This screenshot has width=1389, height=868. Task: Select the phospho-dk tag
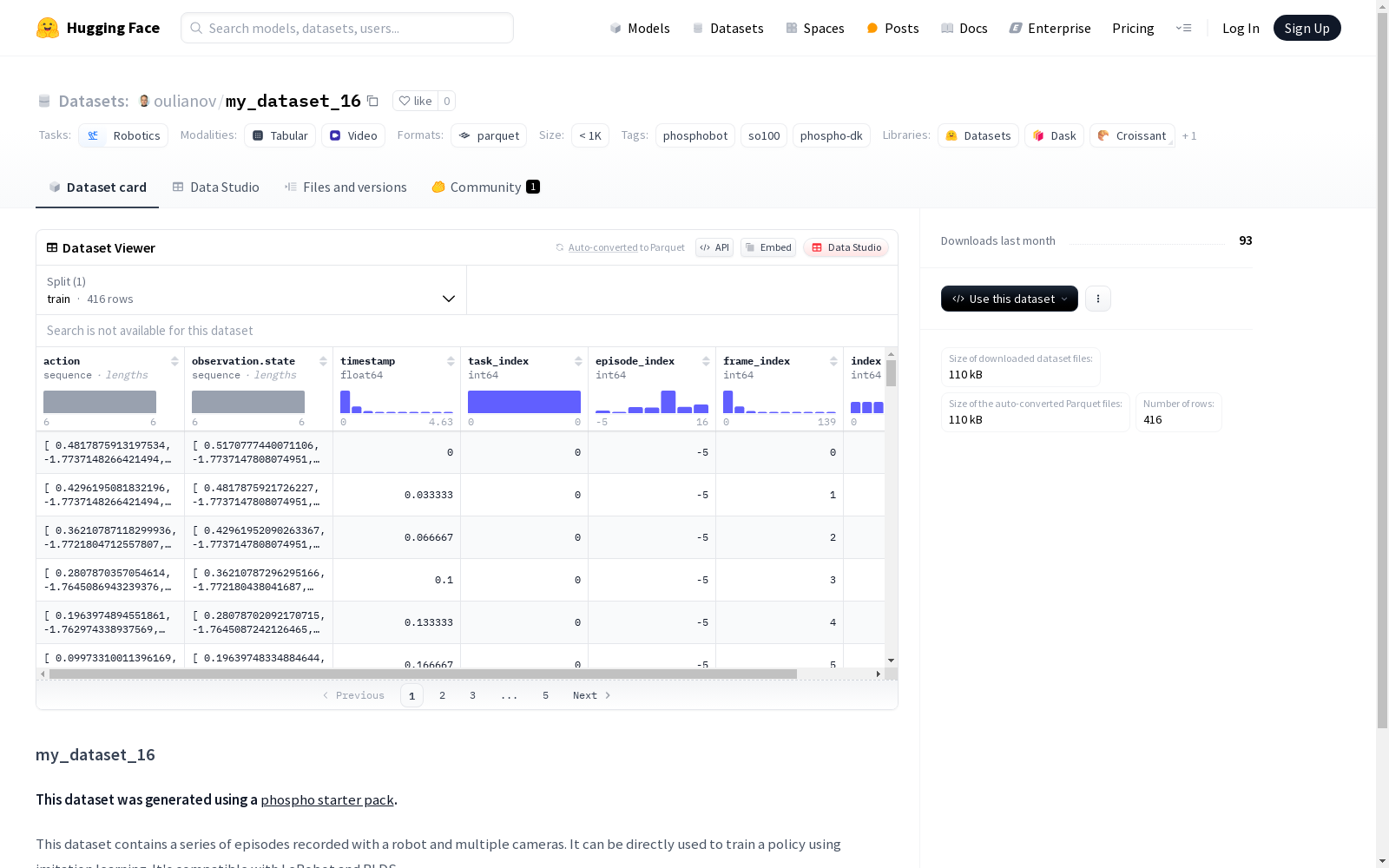coord(832,135)
